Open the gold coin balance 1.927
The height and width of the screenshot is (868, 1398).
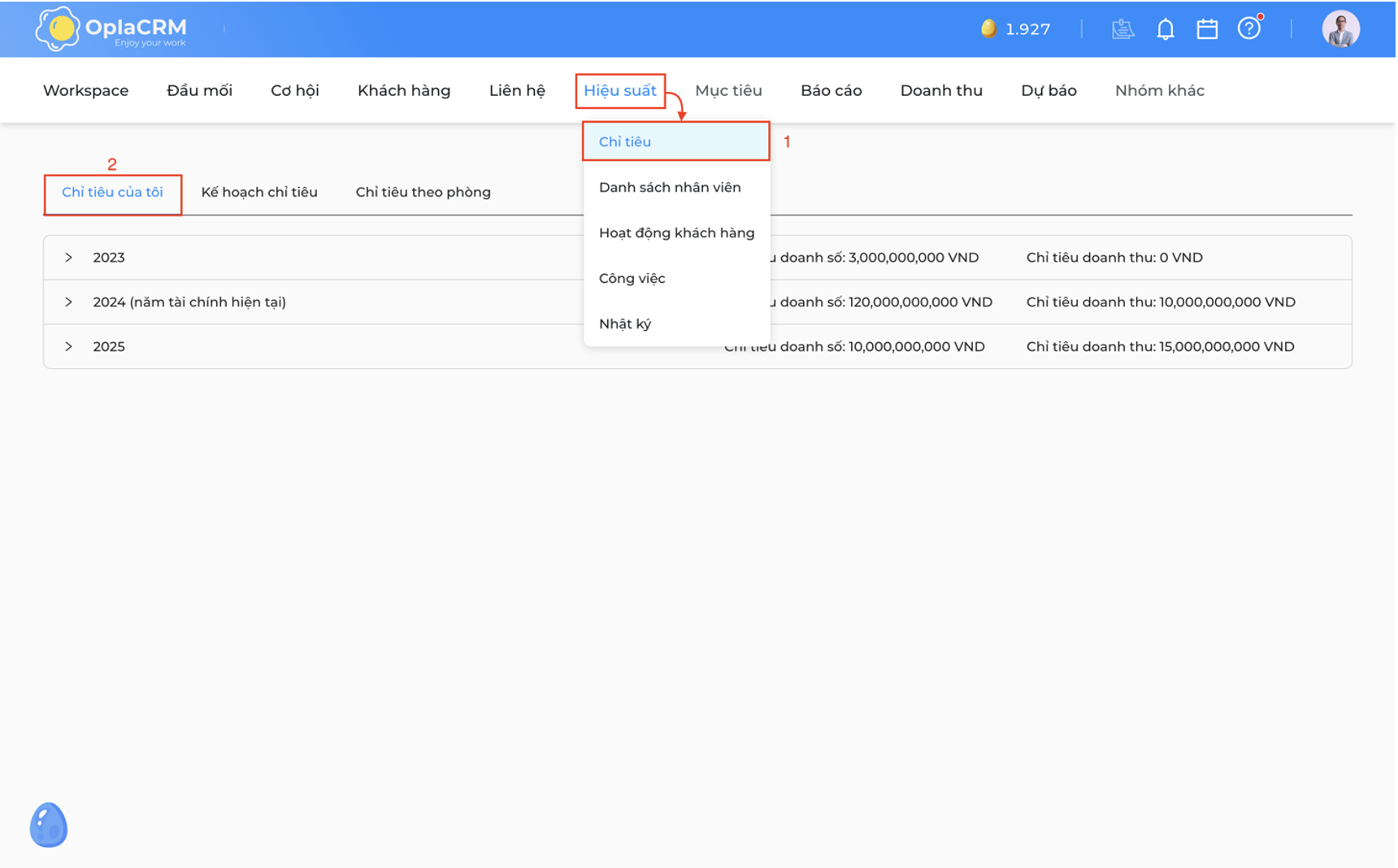coord(1015,29)
